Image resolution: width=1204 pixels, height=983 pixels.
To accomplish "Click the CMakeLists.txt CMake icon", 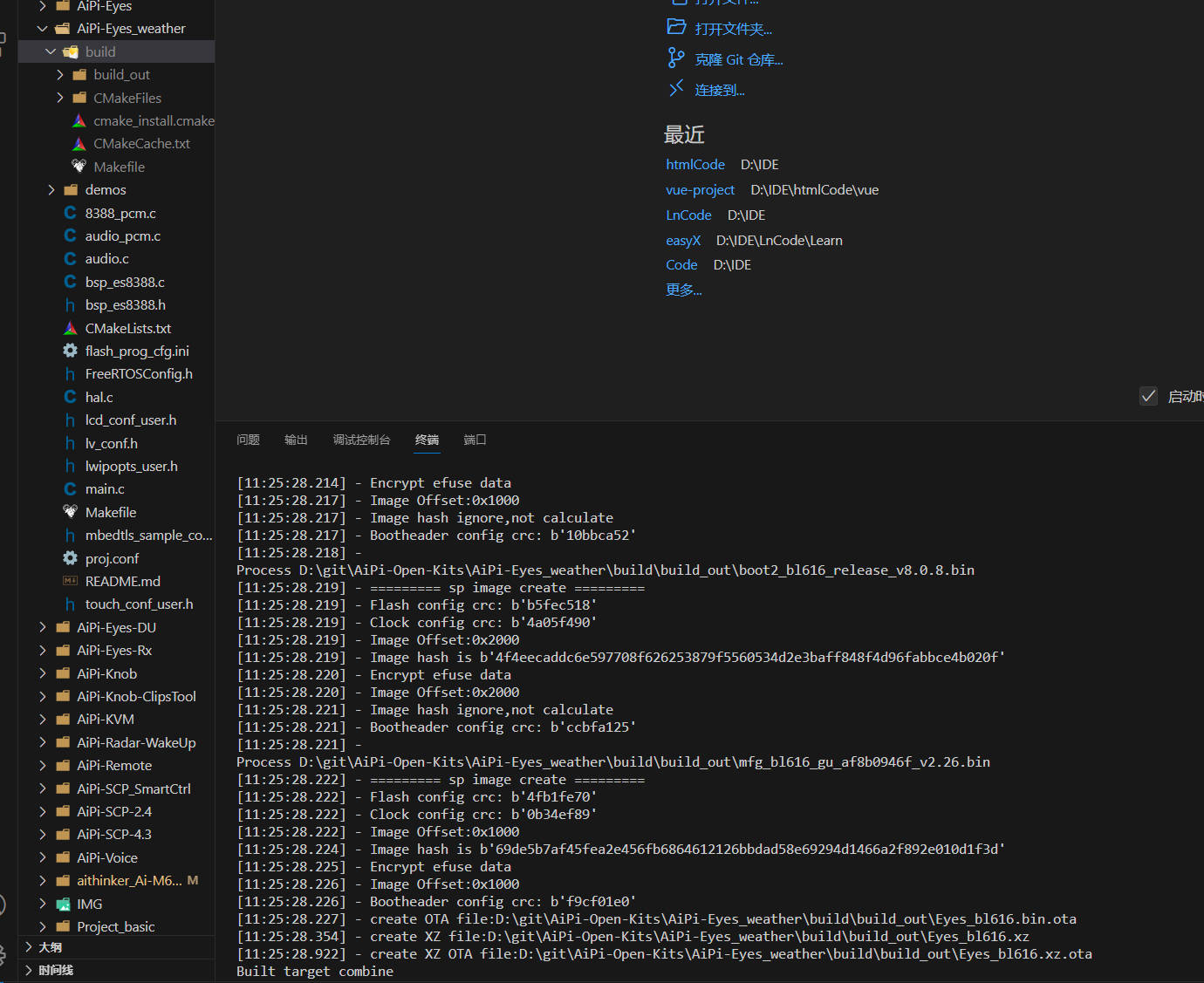I will (x=71, y=328).
